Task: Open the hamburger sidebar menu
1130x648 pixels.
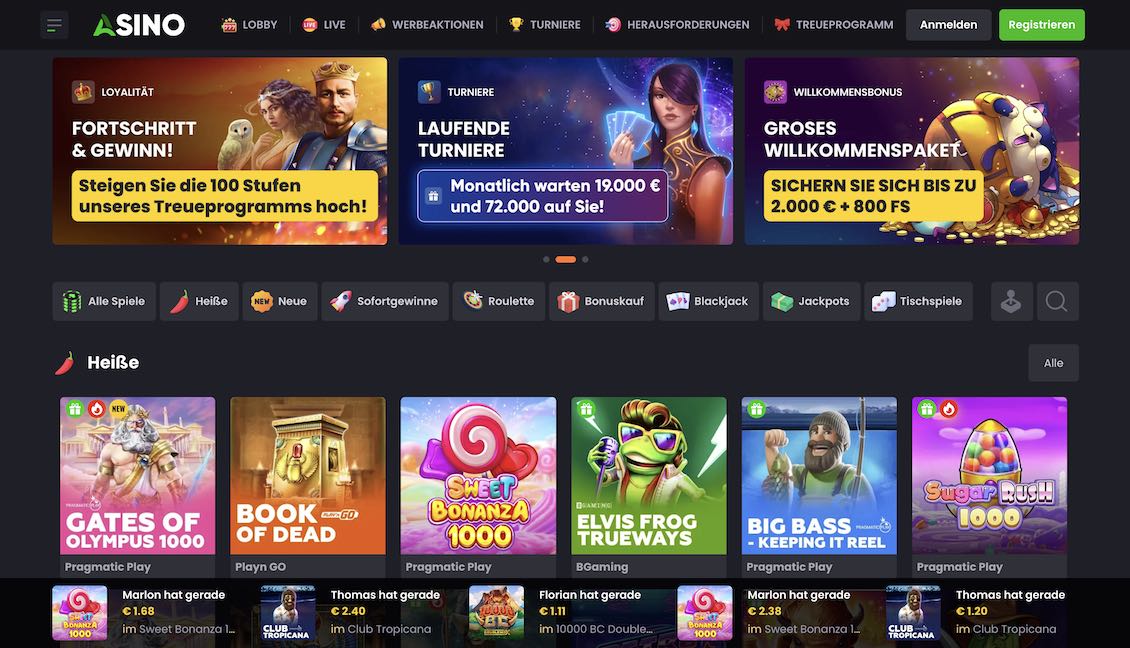Action: 54,25
